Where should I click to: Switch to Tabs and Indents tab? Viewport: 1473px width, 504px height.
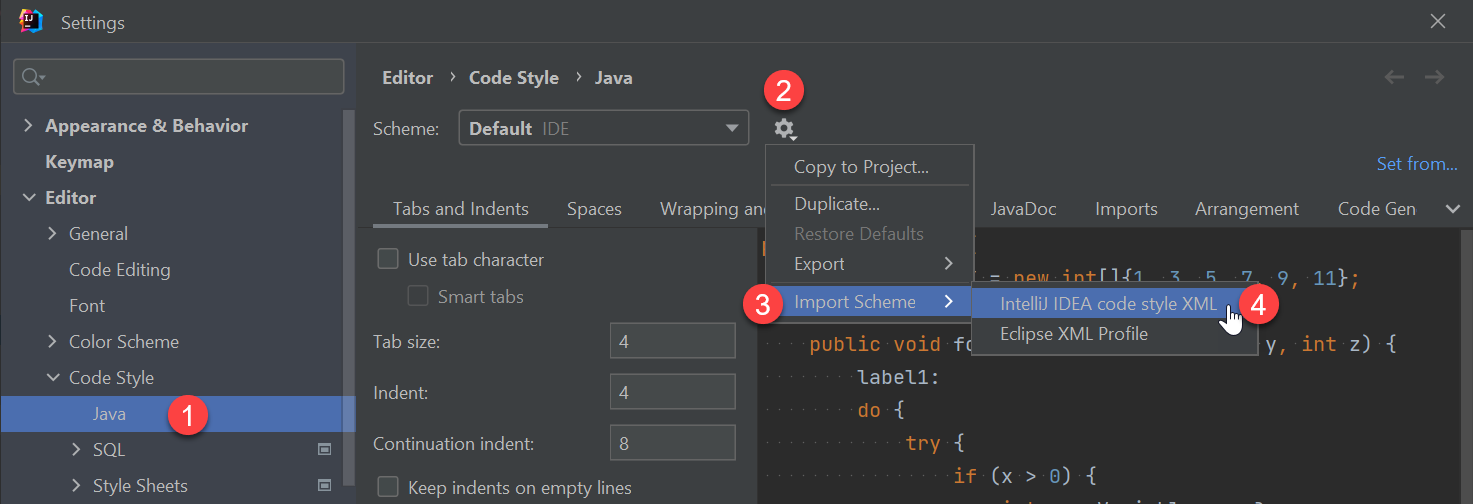461,209
